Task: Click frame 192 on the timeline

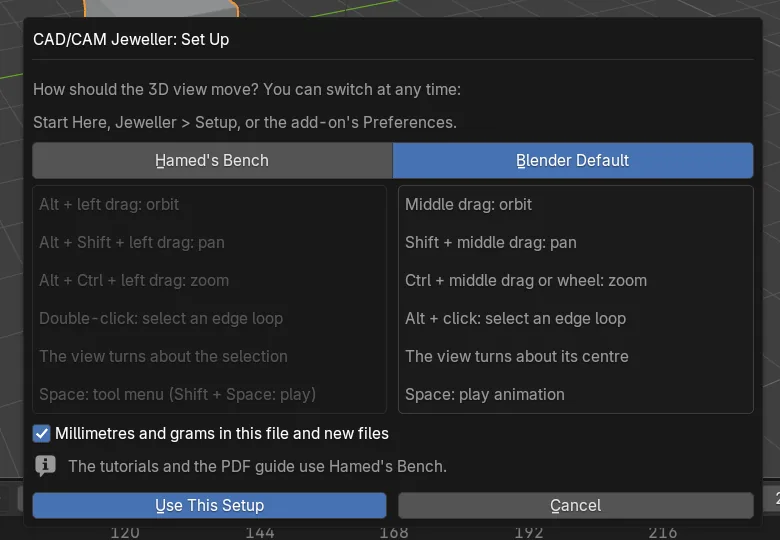Action: tap(528, 533)
